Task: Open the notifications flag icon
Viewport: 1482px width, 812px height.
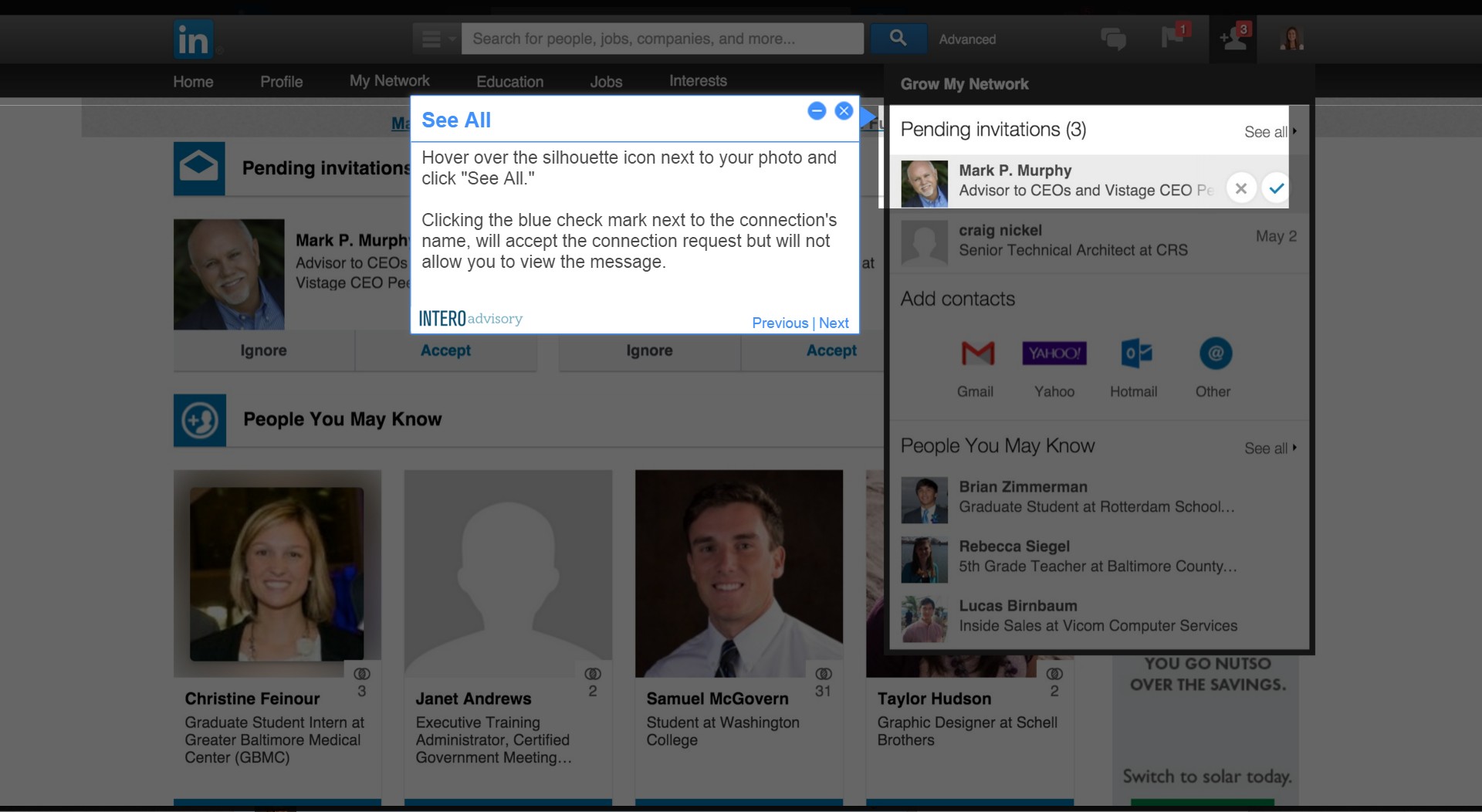Action: pyautogui.click(x=1174, y=36)
